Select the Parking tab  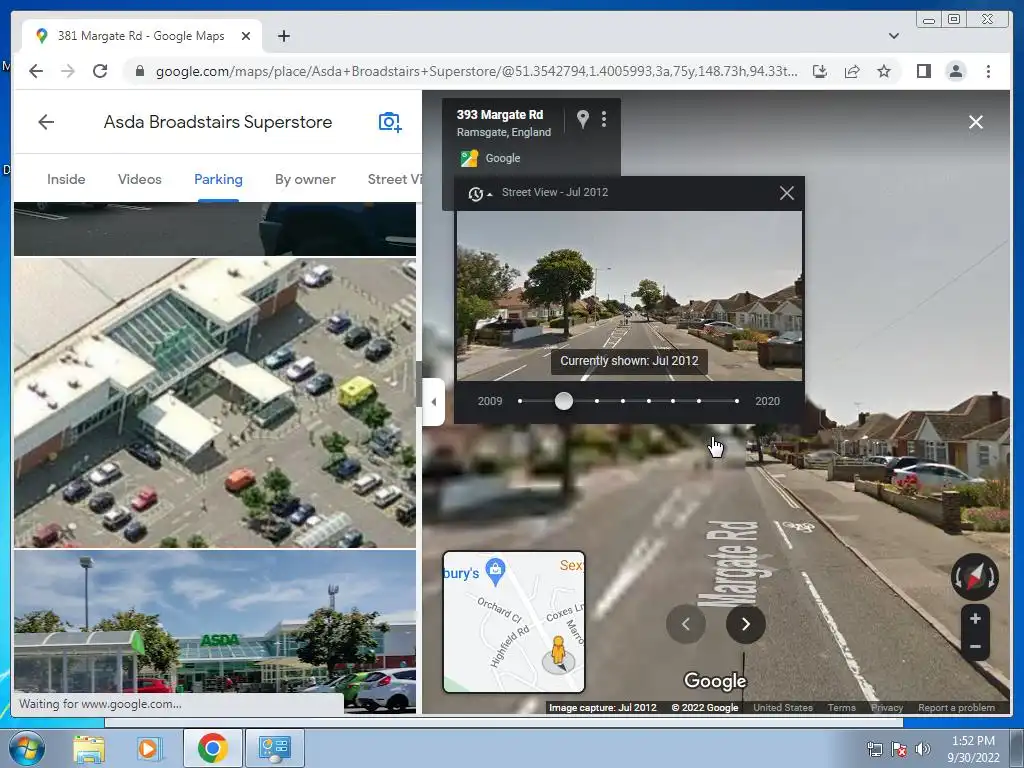click(x=218, y=179)
